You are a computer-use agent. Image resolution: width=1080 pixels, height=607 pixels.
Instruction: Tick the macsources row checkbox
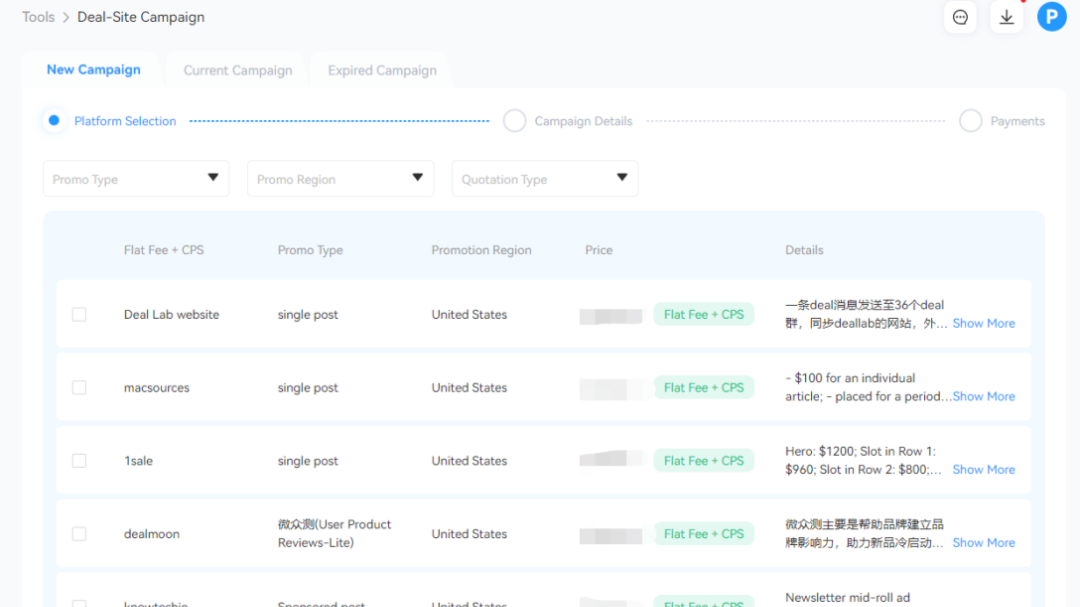[79, 388]
